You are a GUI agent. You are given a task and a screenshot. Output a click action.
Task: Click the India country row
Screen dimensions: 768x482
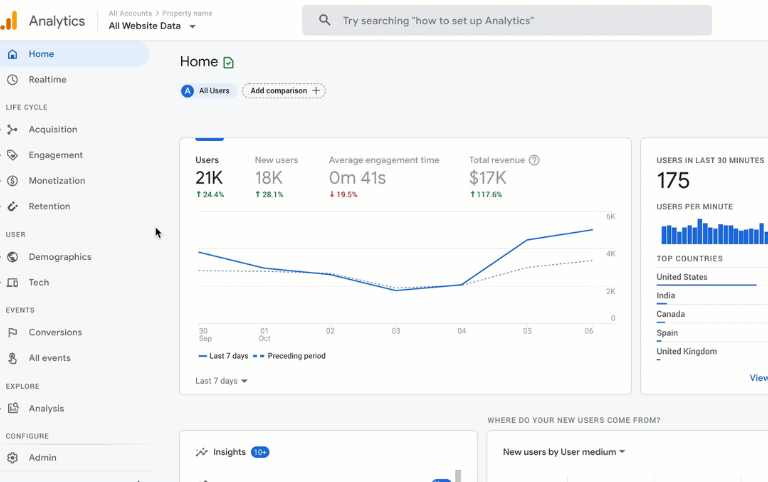coord(712,296)
